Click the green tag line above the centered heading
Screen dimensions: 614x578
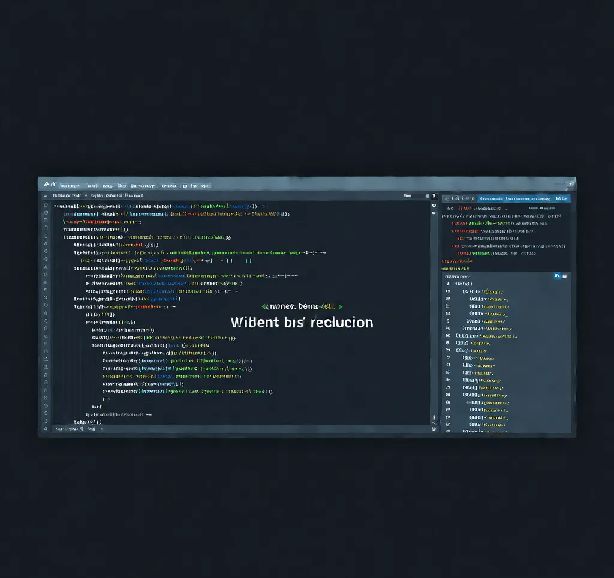point(302,306)
